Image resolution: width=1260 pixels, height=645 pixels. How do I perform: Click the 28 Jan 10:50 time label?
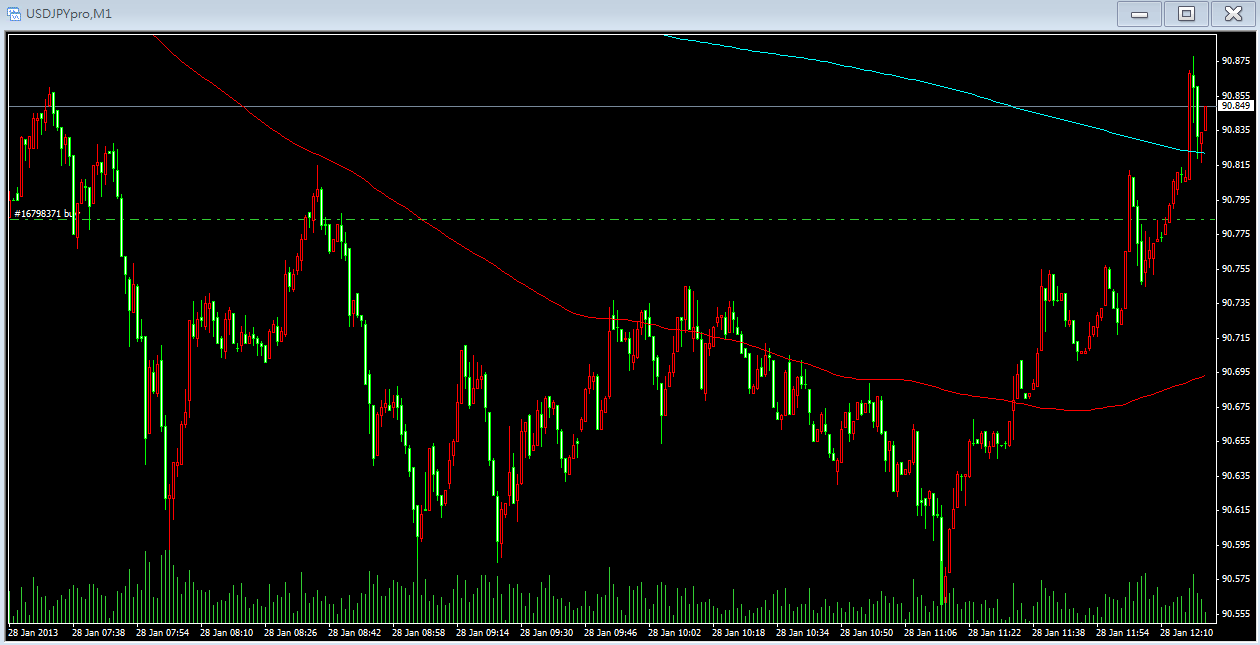click(867, 633)
